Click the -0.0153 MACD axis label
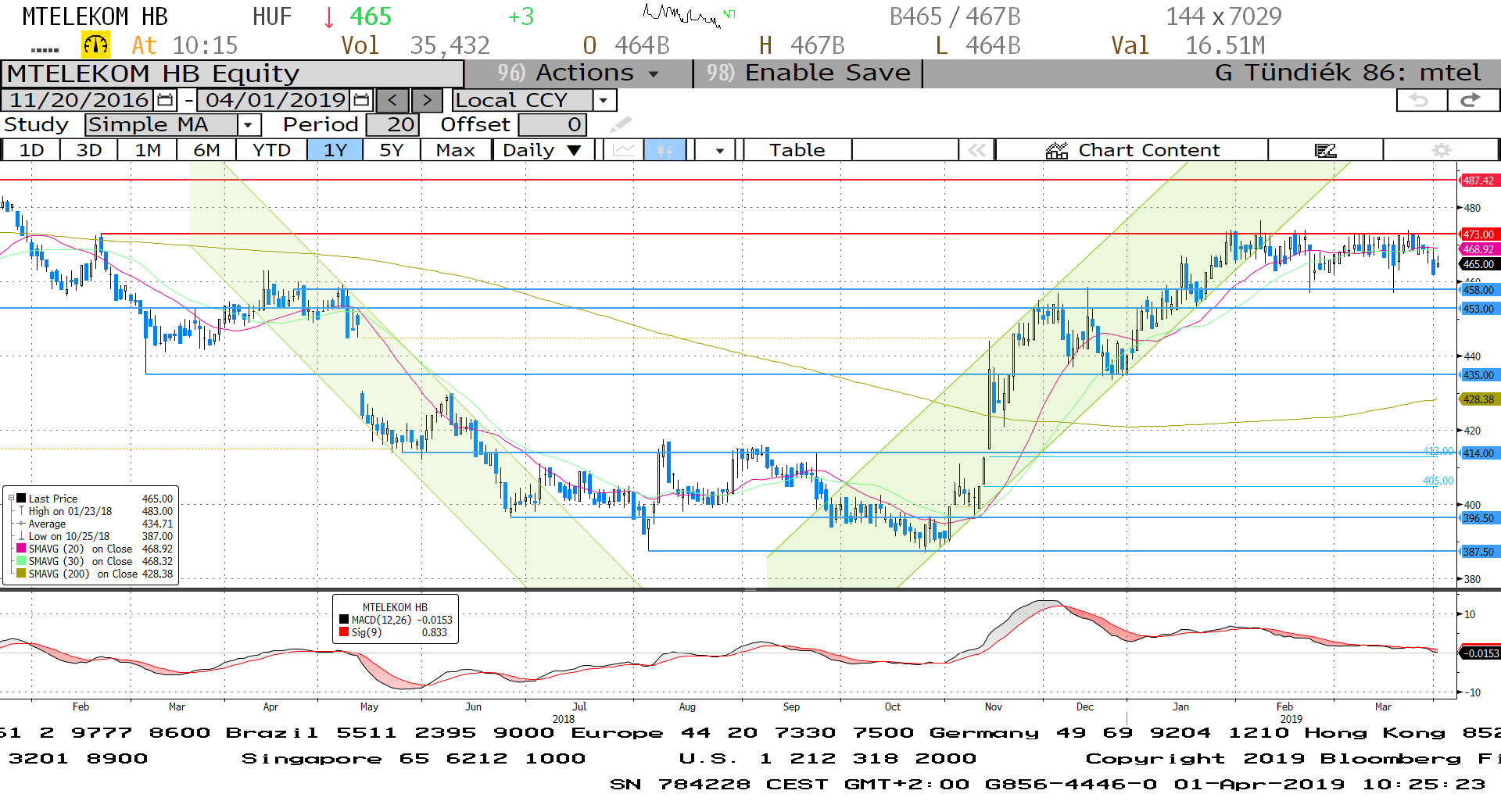This screenshot has height=812, width=1501. point(1480,653)
